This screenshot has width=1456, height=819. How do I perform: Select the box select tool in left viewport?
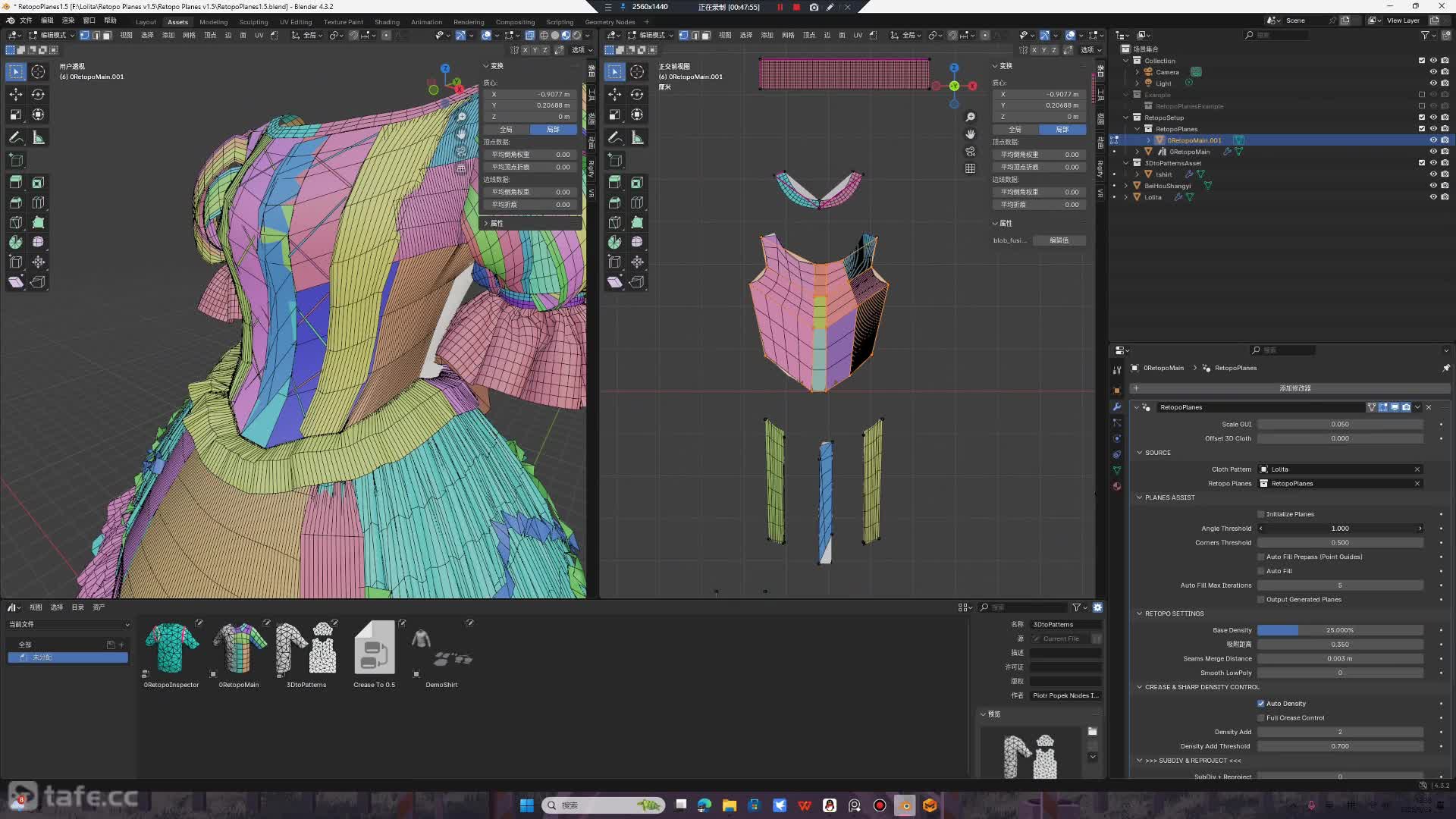15,71
